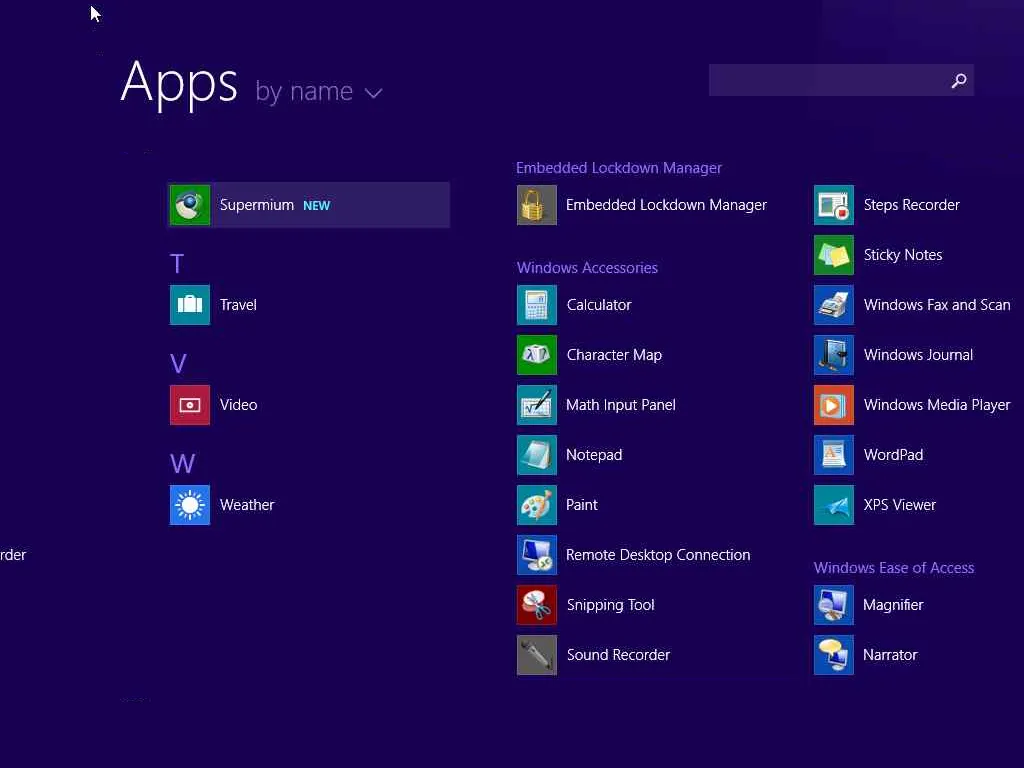Open the Windows Fax and Scan icon
The image size is (1024, 768).
click(834, 305)
